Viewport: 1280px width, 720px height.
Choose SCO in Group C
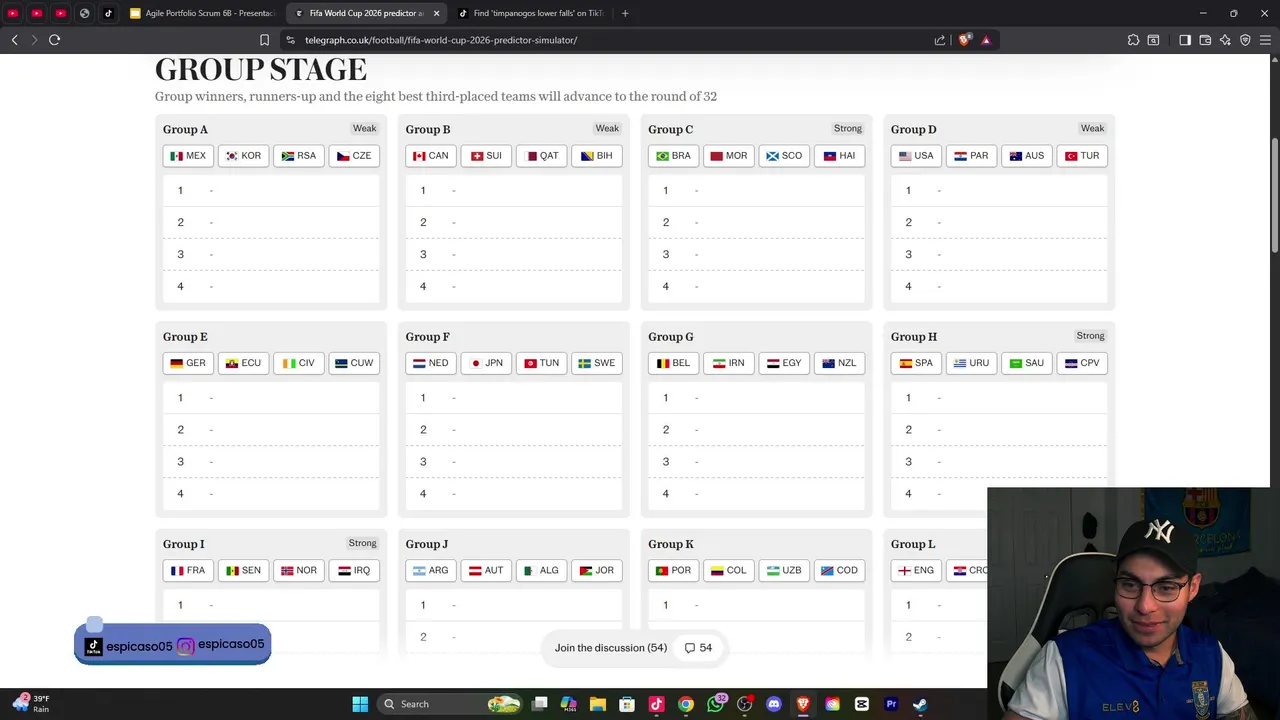coord(784,156)
